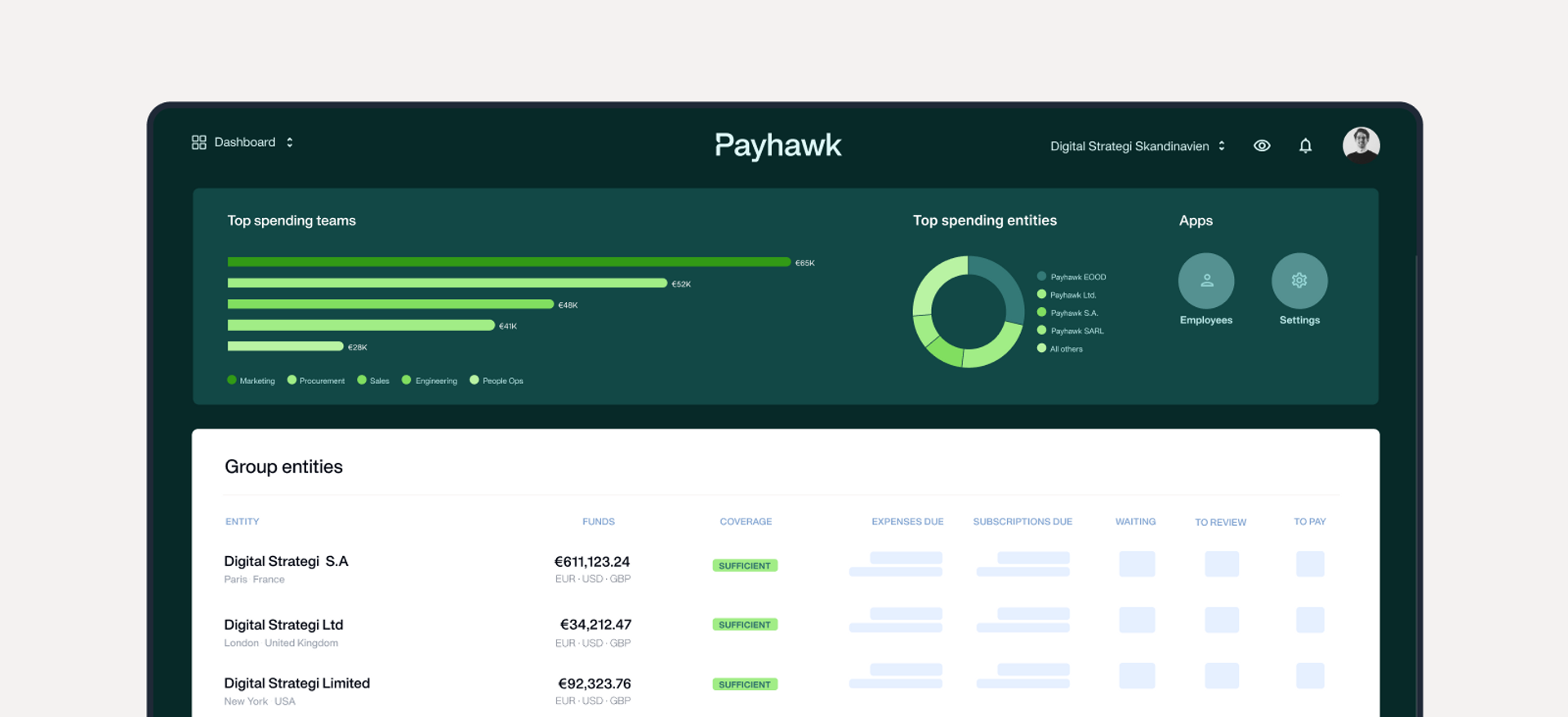This screenshot has width=1568, height=717.
Task: Click SUFFICIENT badge for Digital Strategi Limited
Action: [745, 684]
